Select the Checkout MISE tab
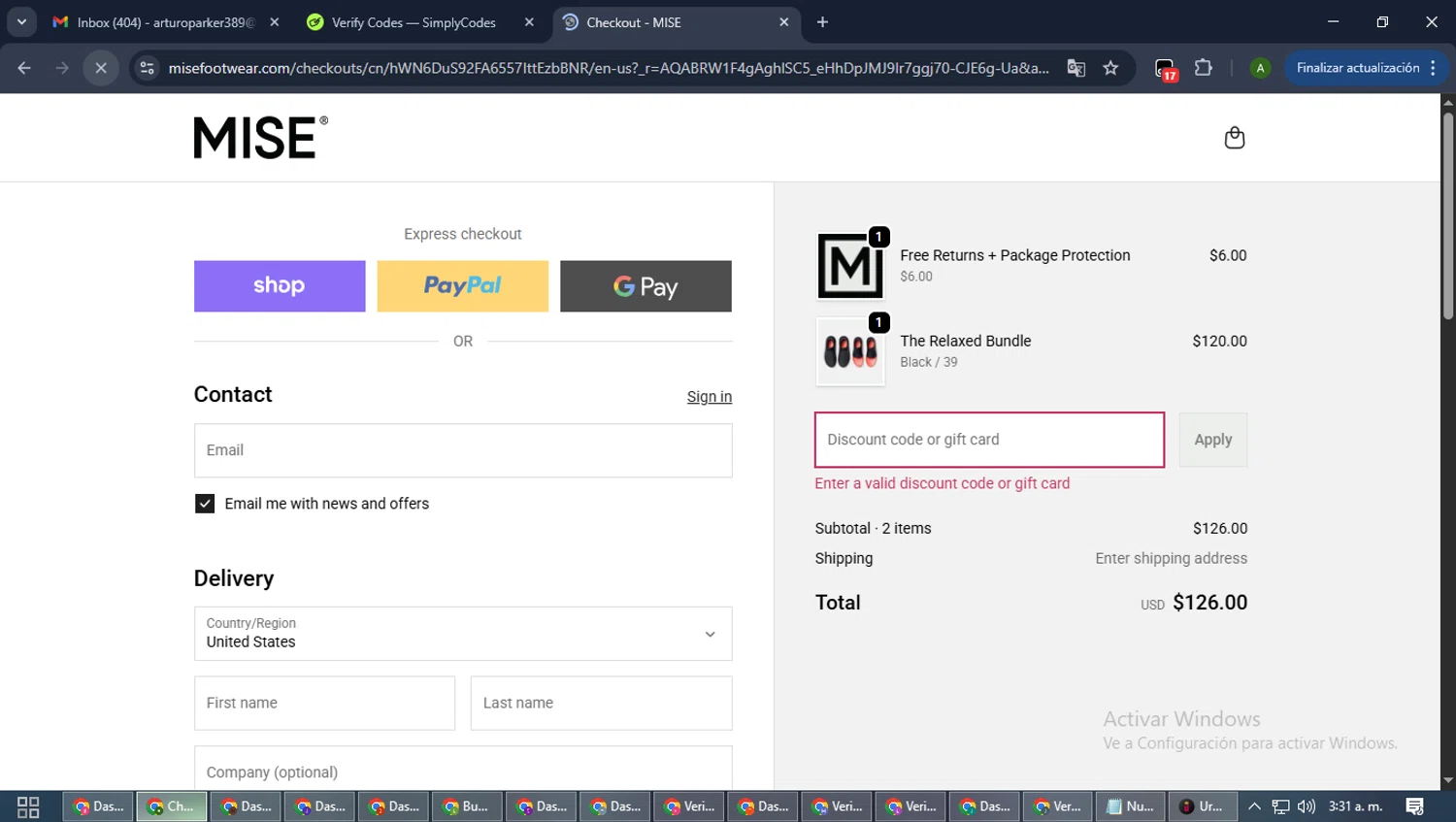The width and height of the screenshot is (1456, 822). point(677,22)
